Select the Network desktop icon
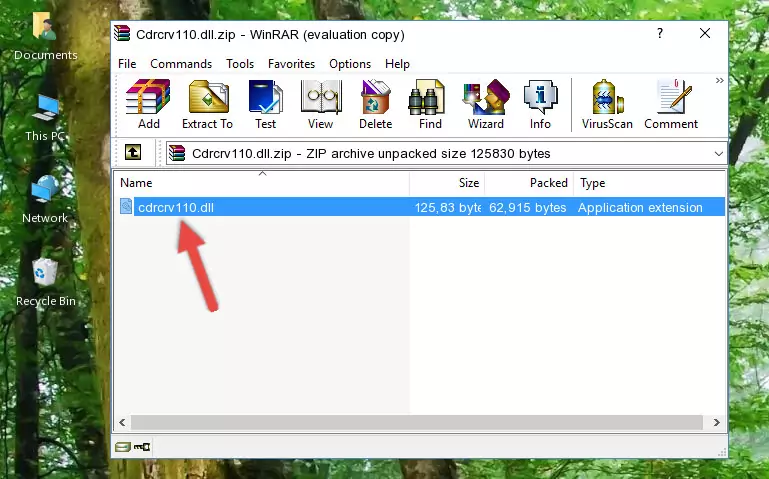 45,200
